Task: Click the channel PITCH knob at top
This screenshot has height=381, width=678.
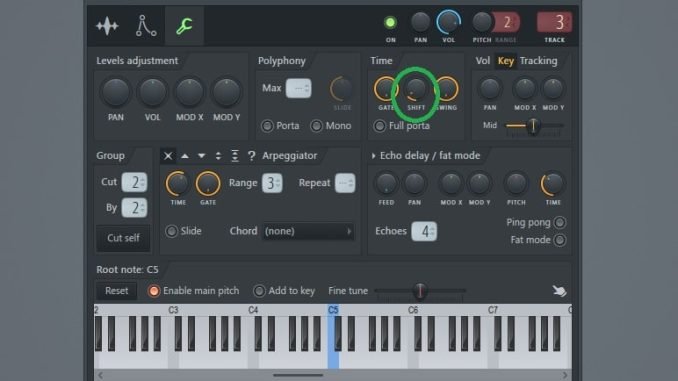Action: [482, 22]
